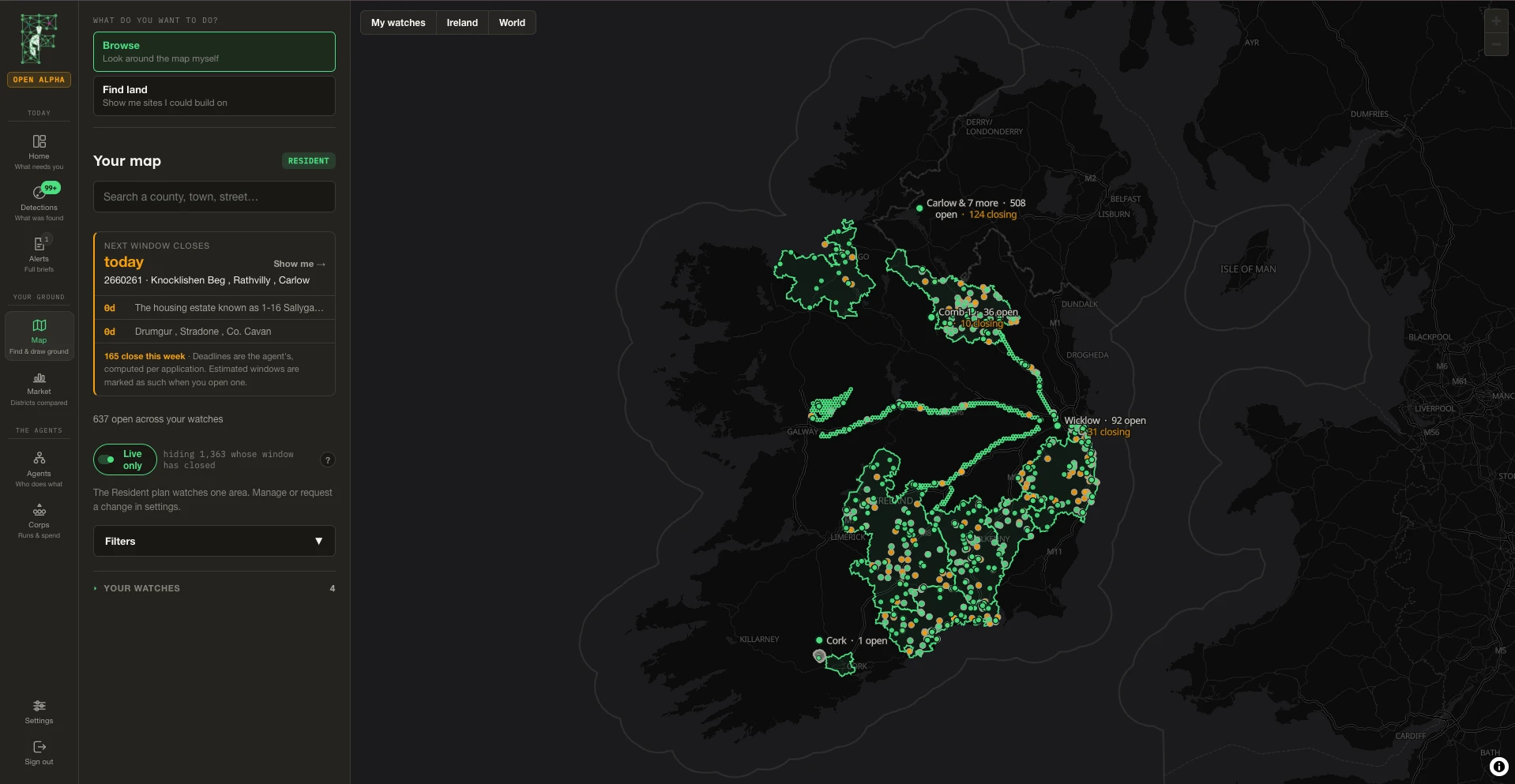Click 2660261 Knocklishen Beg Rathvilly entry
Screen dimensions: 1515x784
click(x=207, y=280)
